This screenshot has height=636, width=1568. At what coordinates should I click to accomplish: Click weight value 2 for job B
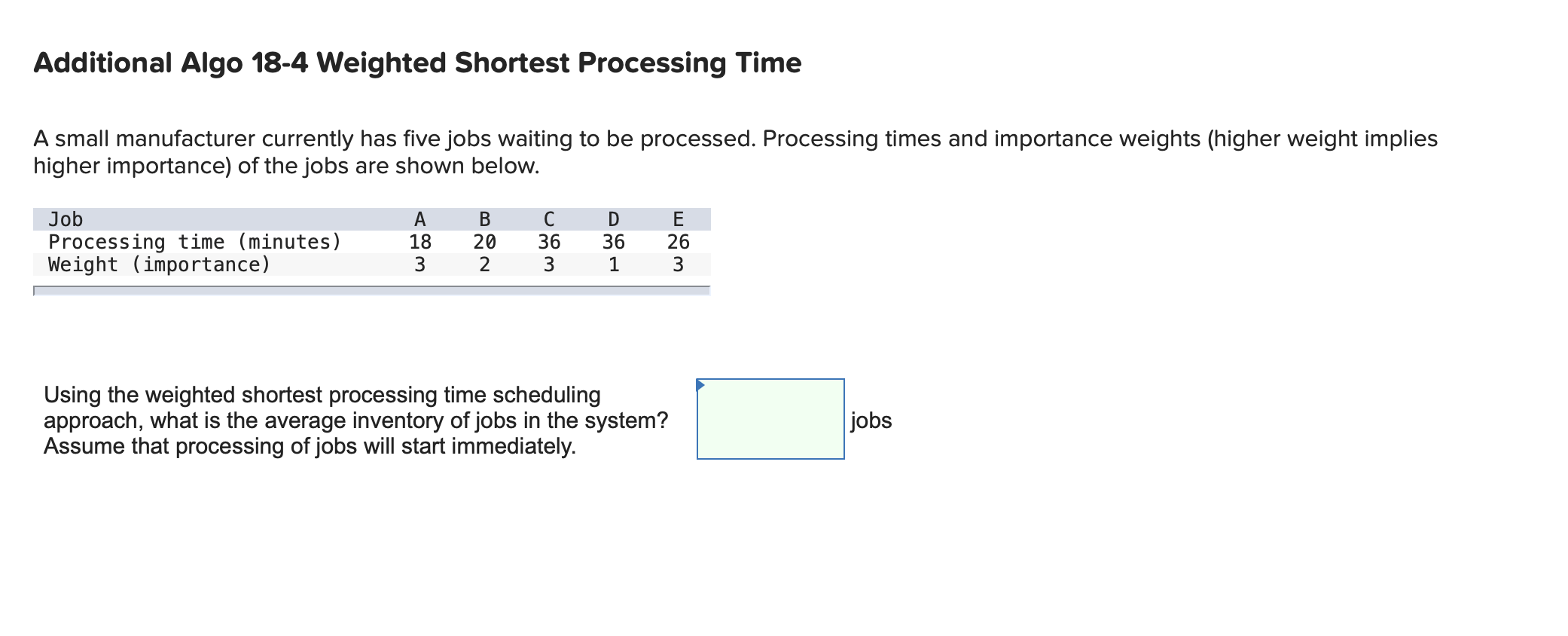coord(484,264)
